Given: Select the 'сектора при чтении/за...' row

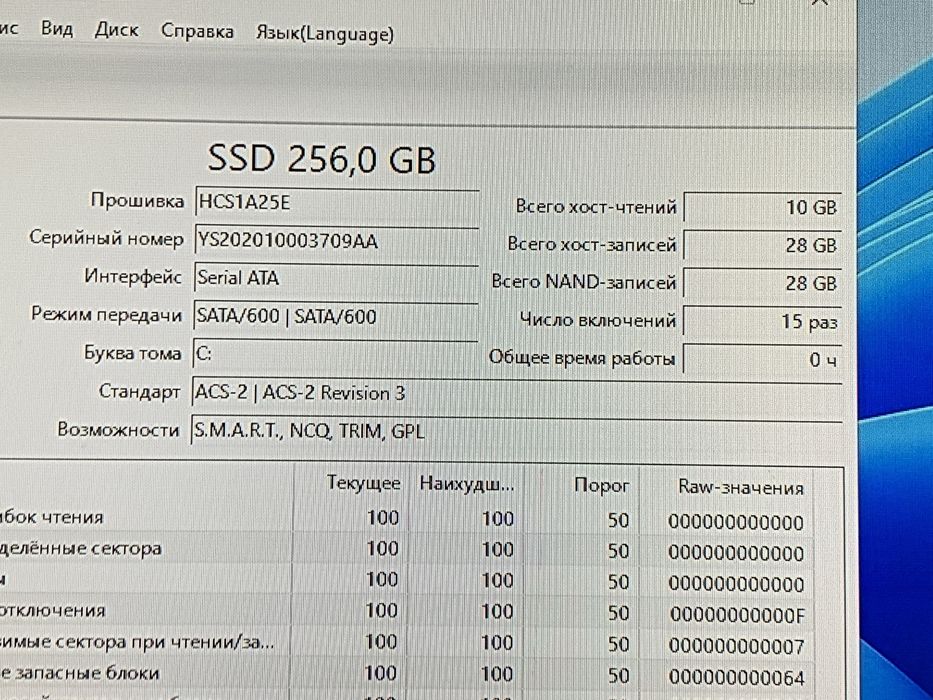Looking at the screenshot, I should (406, 643).
